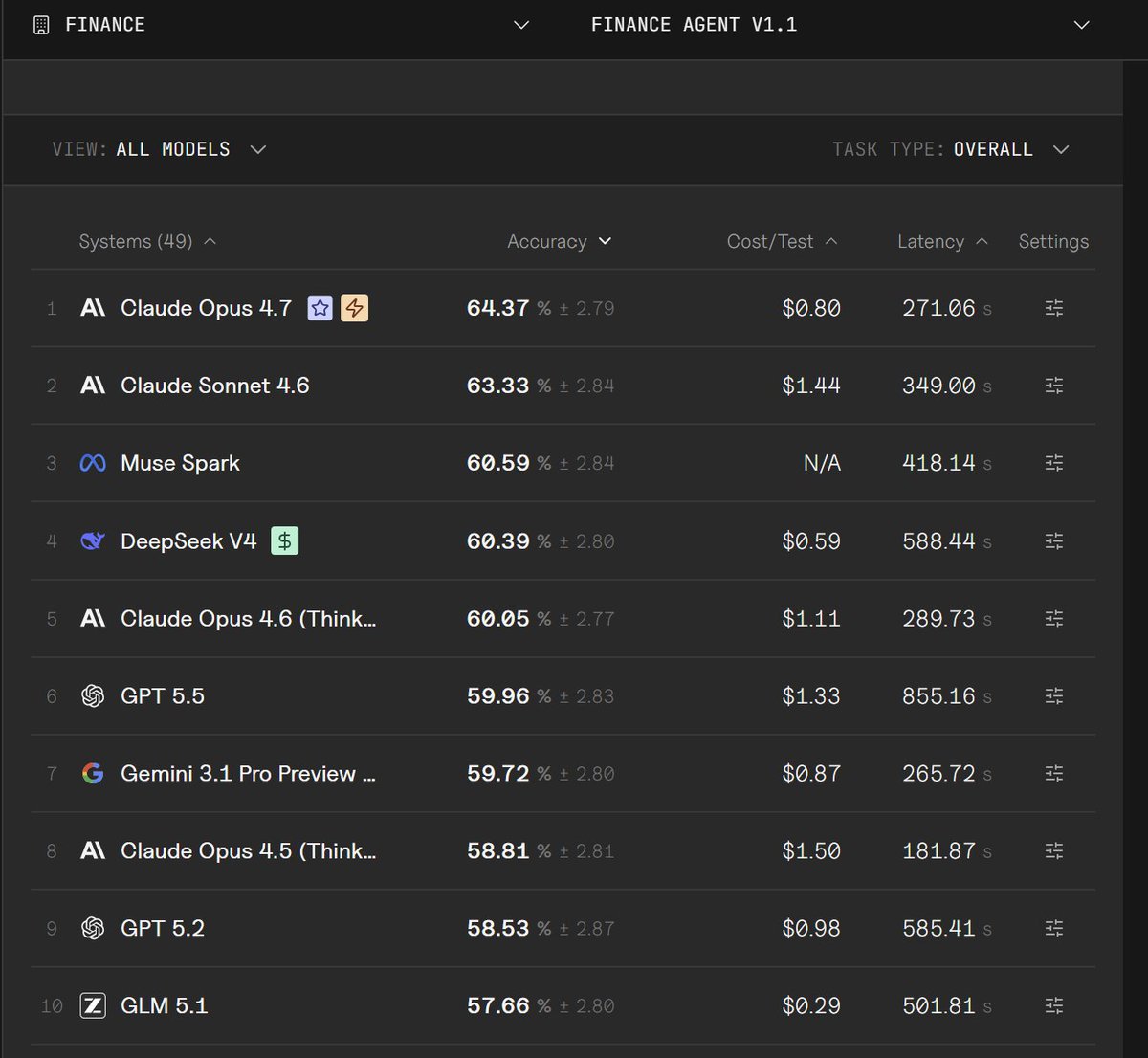This screenshot has width=1148, height=1058.
Task: Open settings icon for DeepSeek V4
Action: point(1054,541)
